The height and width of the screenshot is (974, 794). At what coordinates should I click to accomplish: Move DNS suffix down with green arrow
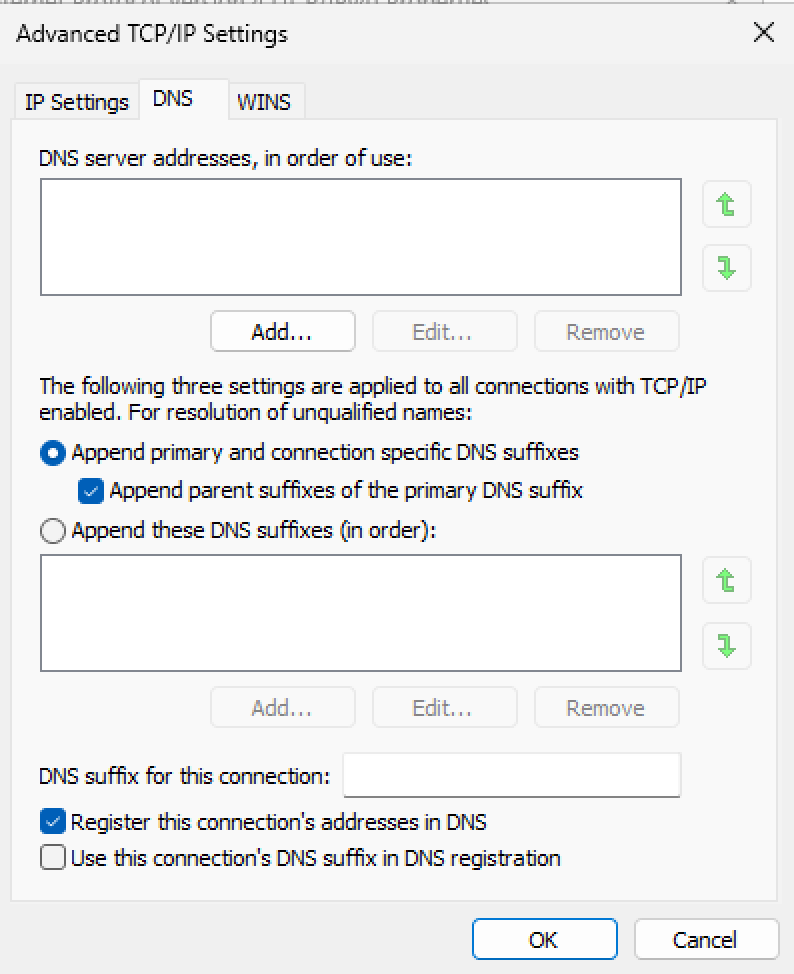[726, 645]
